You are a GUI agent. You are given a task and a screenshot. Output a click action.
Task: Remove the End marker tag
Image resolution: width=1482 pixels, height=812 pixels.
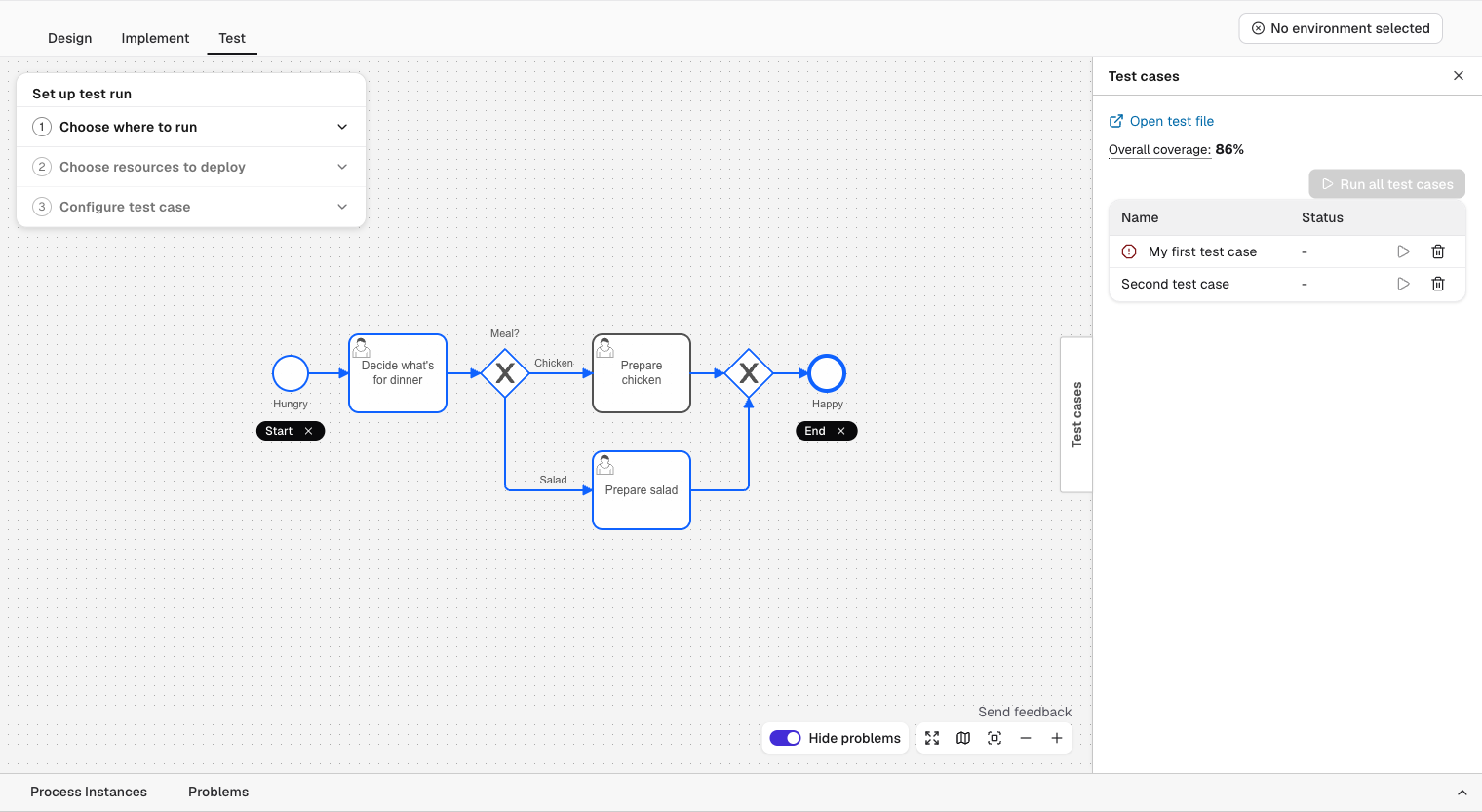tap(840, 431)
